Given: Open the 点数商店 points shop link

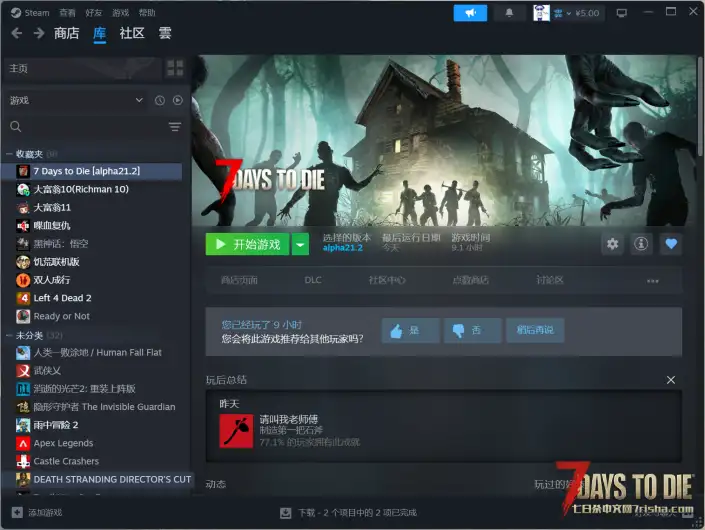Looking at the screenshot, I should (x=470, y=281).
